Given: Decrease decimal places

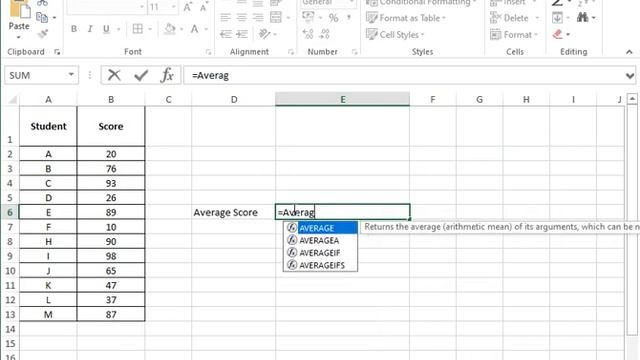Looking at the screenshot, I should point(324,34).
